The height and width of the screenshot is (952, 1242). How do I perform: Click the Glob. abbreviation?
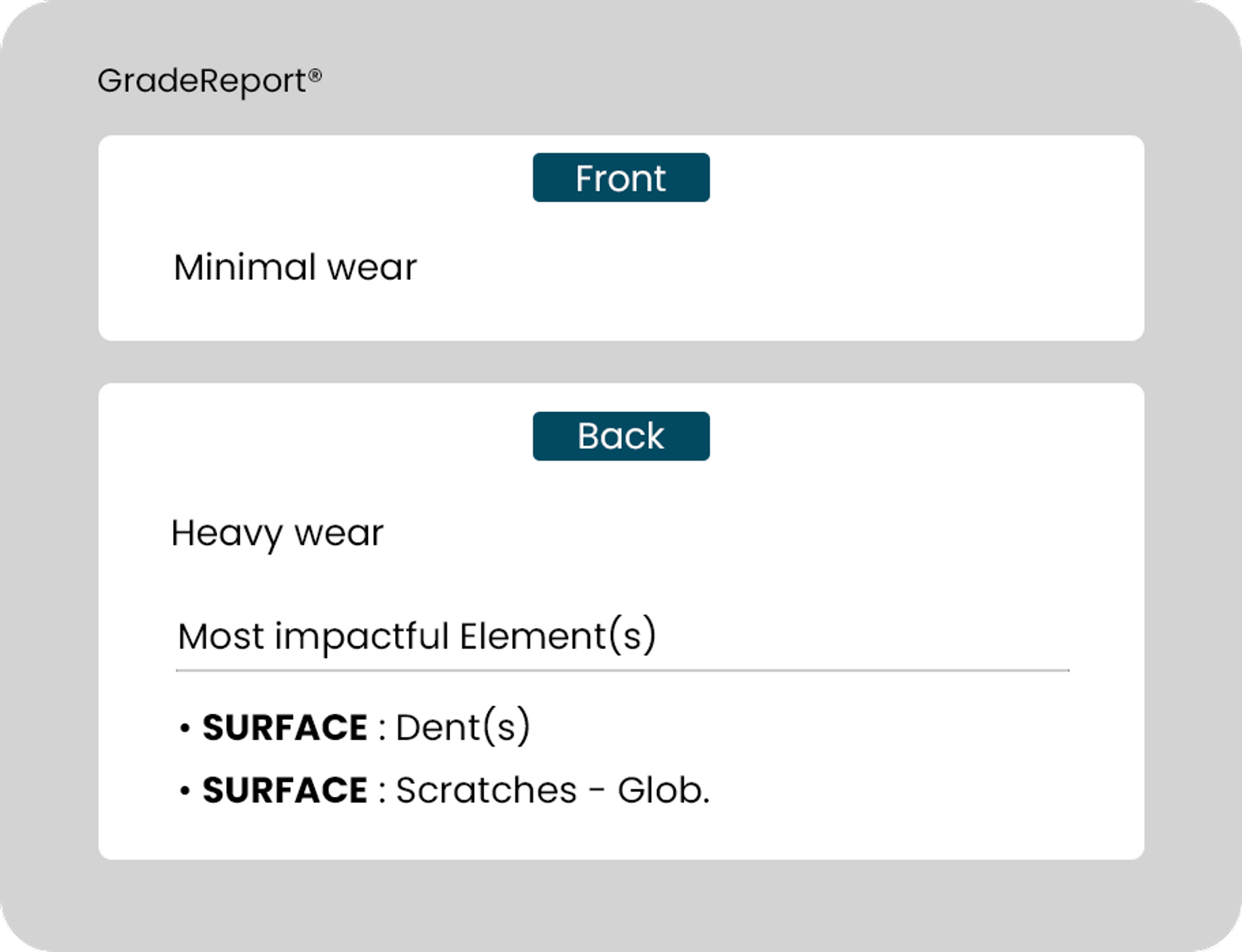click(x=664, y=790)
